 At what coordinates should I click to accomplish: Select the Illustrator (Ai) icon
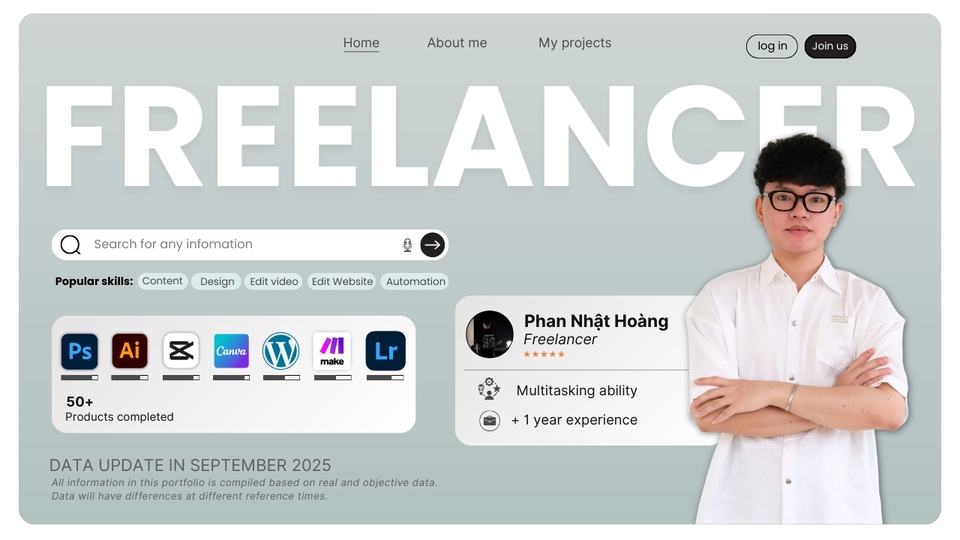130,351
